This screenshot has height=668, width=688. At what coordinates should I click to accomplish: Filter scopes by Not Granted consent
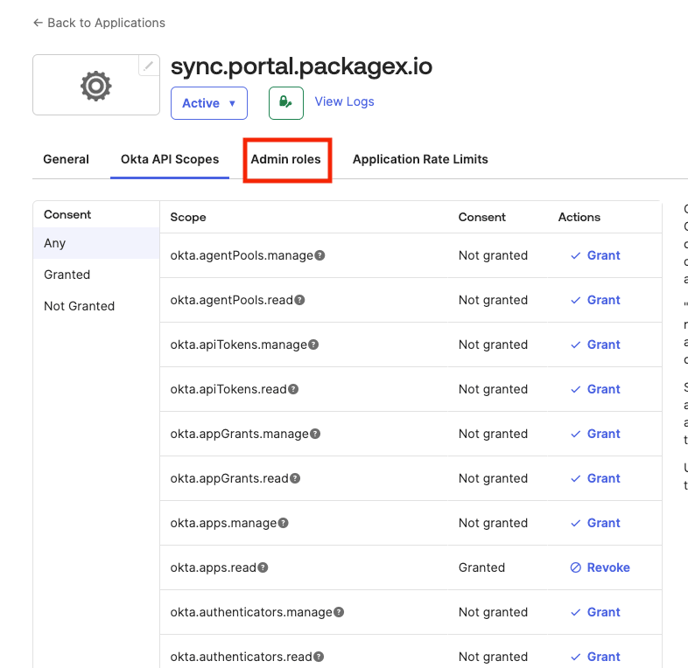coord(79,306)
